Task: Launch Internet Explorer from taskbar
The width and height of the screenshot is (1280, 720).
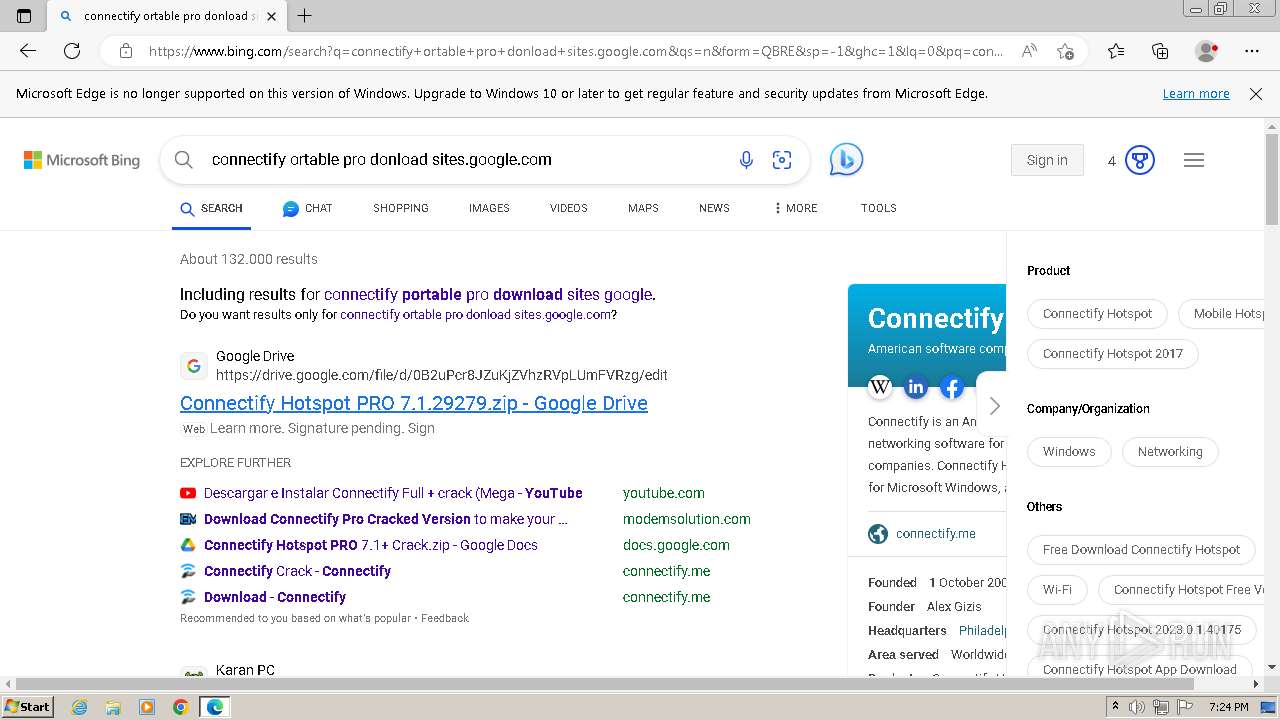Action: [x=79, y=707]
